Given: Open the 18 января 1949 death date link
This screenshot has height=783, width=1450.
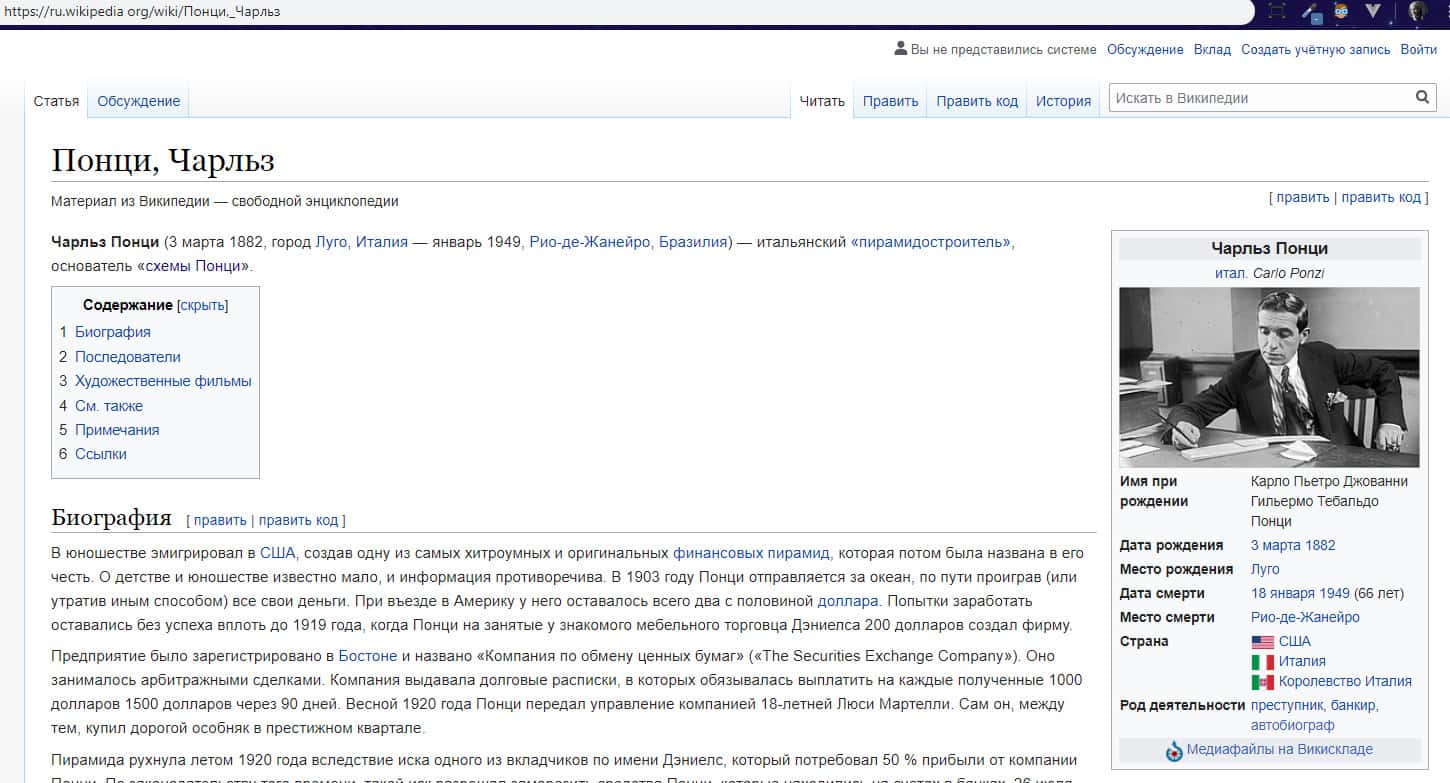Looking at the screenshot, I should (1300, 593).
